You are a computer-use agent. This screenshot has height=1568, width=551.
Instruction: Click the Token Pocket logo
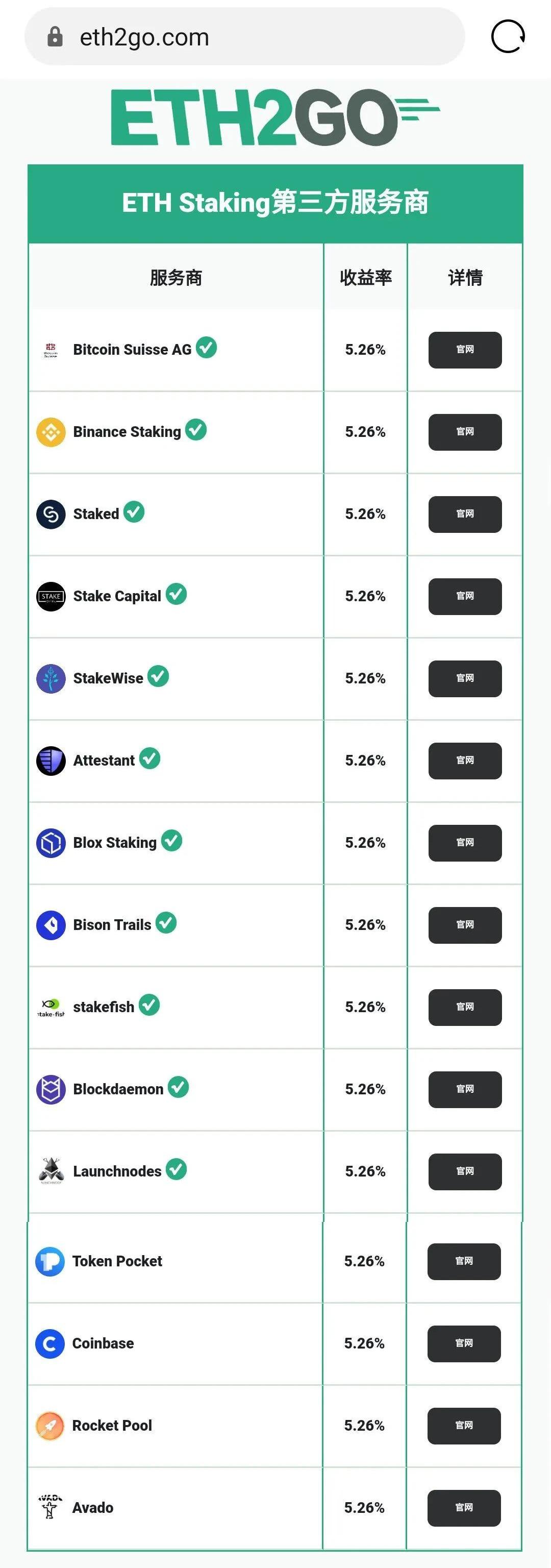(x=50, y=1261)
